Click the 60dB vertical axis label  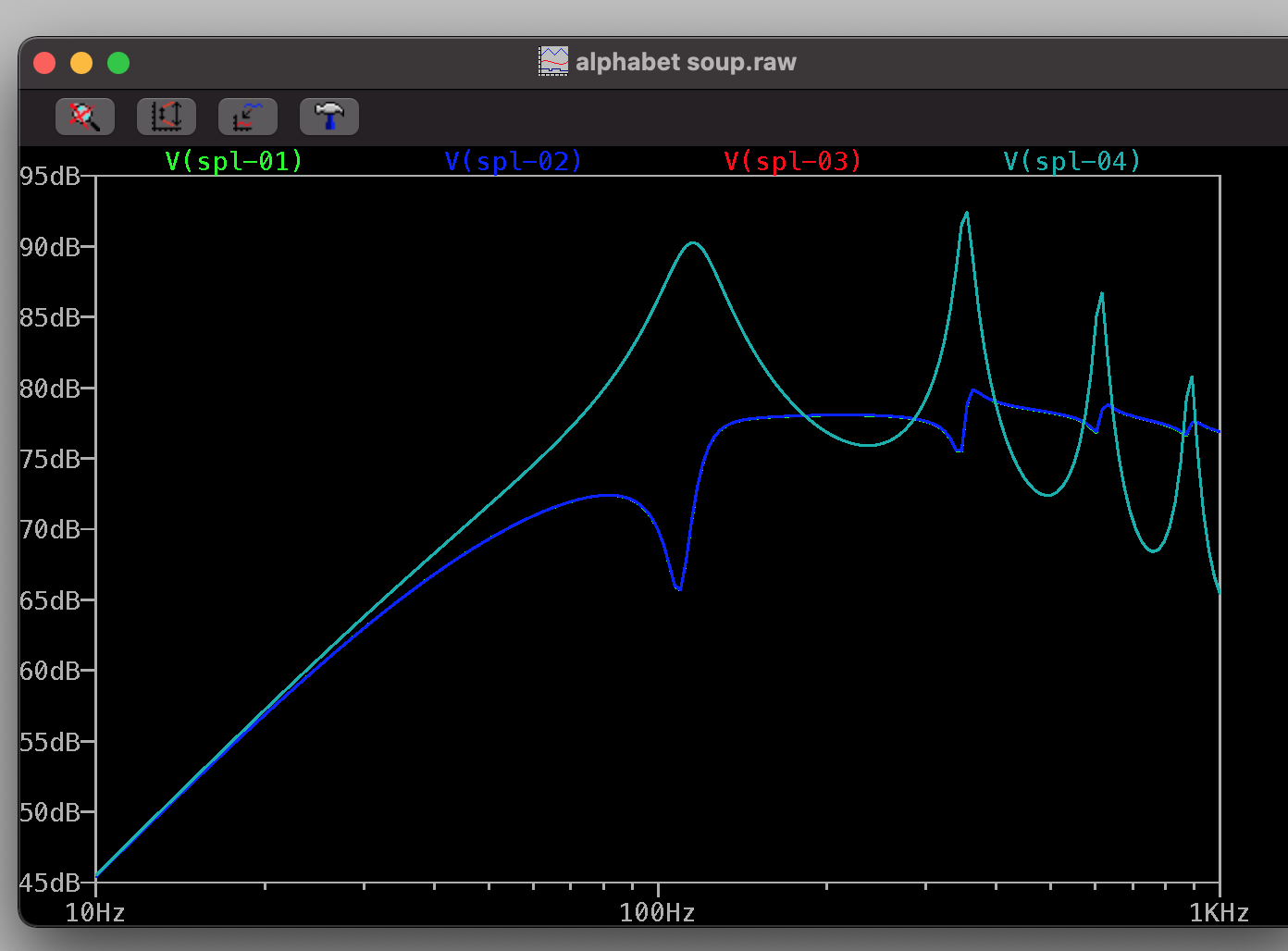tap(50, 671)
